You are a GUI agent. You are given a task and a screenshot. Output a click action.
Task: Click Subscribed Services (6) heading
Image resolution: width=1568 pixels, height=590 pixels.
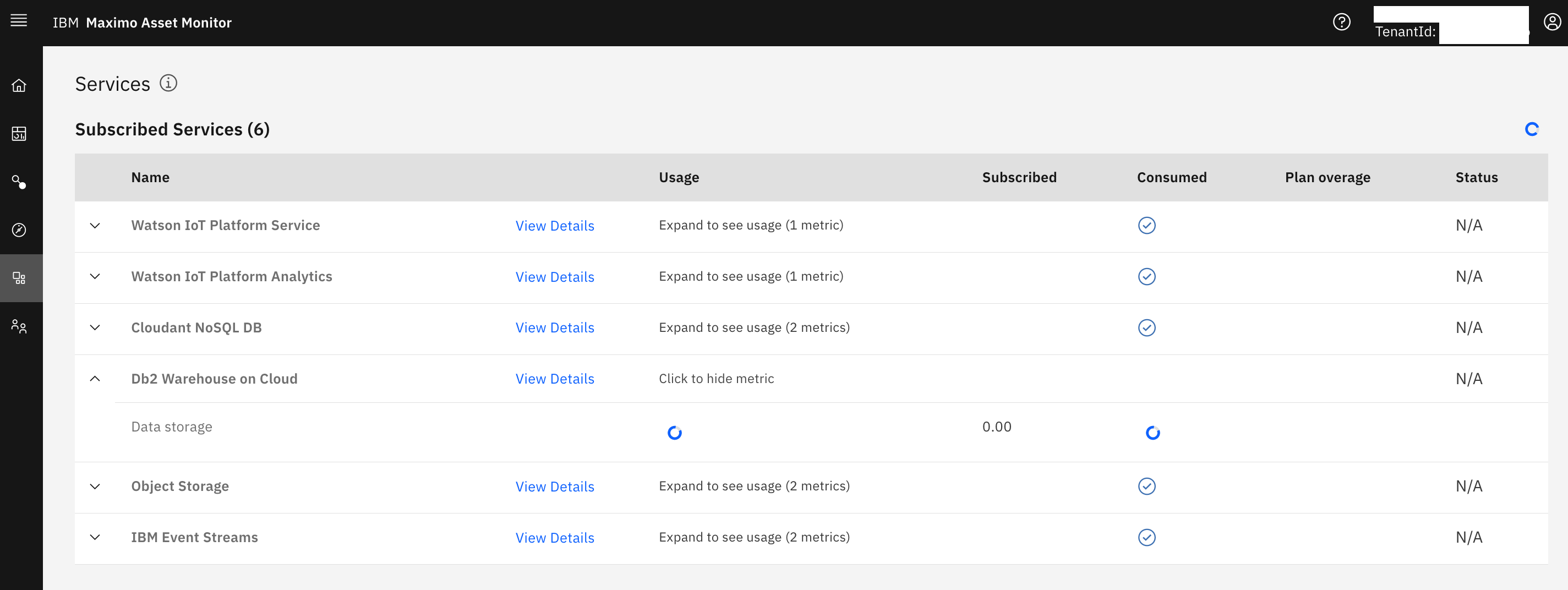click(x=172, y=129)
